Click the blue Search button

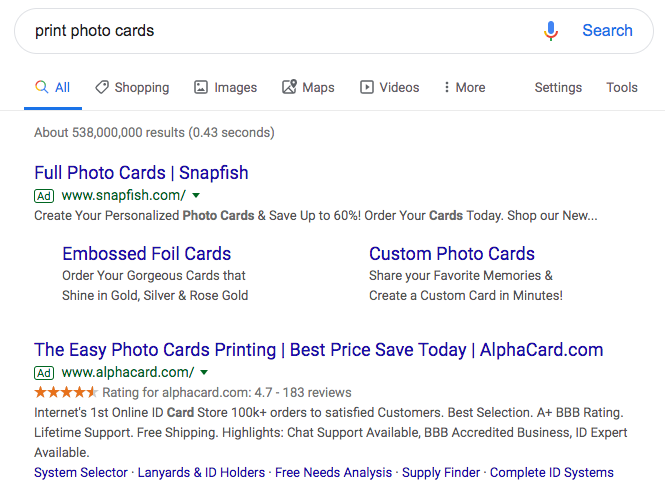pyautogui.click(x=607, y=31)
